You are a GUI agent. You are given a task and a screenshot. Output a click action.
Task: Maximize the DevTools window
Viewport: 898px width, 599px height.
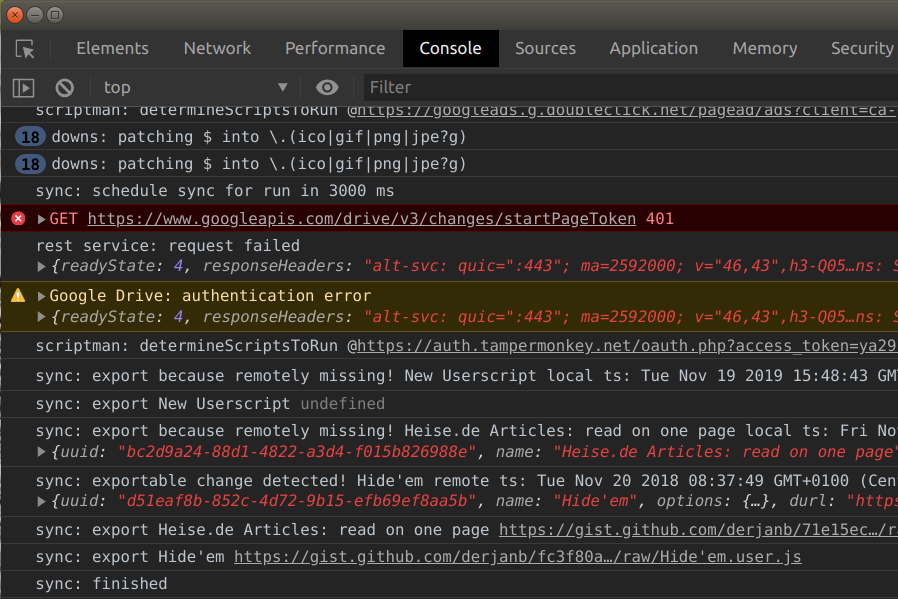tap(55, 15)
